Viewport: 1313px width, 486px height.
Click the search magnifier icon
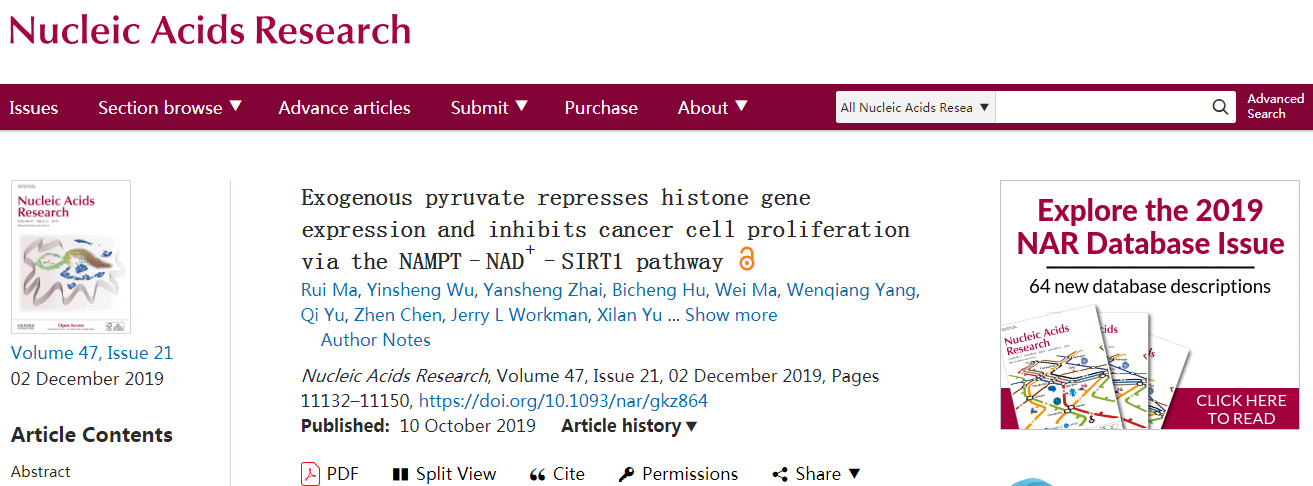pos(1220,107)
